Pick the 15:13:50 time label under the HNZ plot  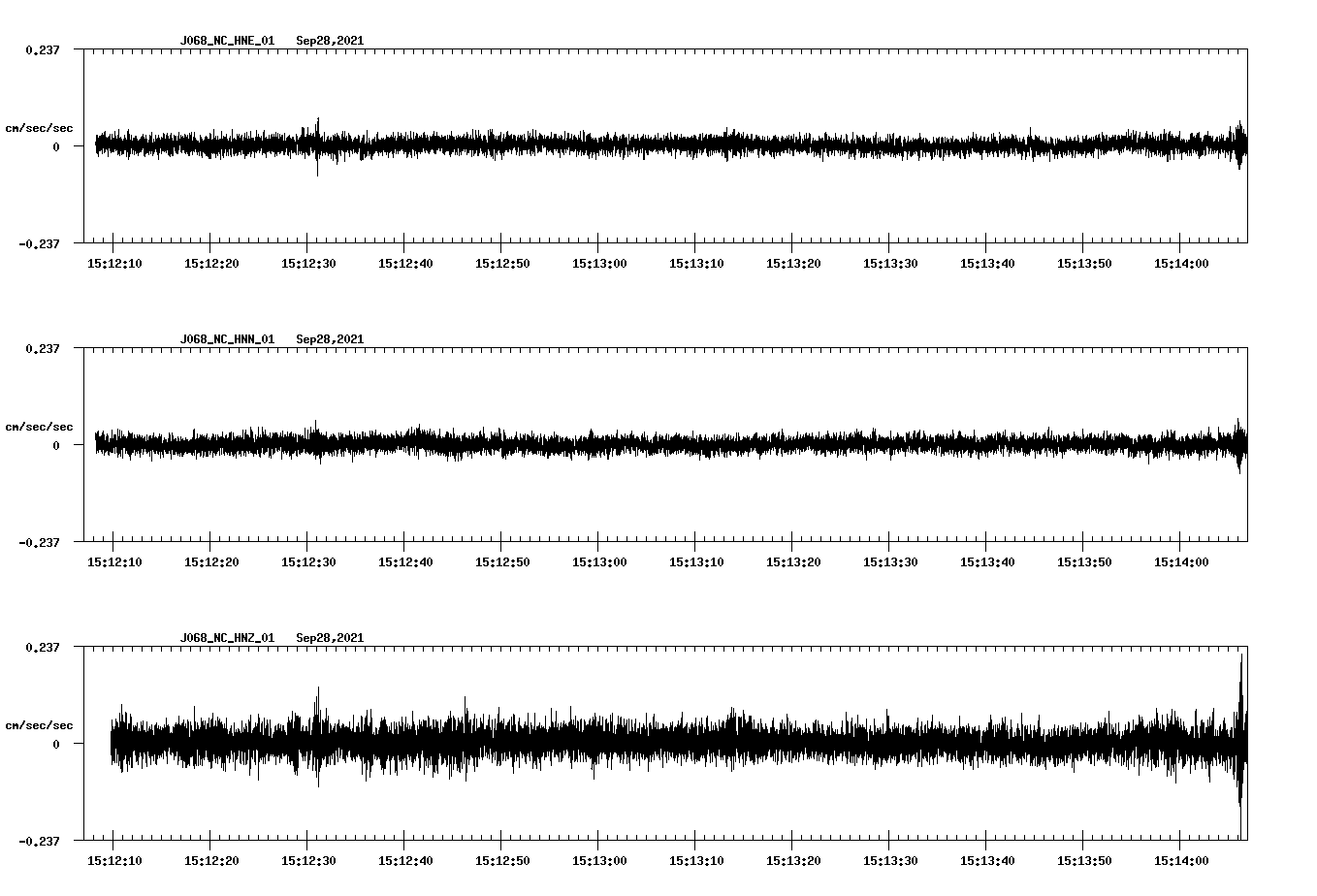pos(1084,860)
